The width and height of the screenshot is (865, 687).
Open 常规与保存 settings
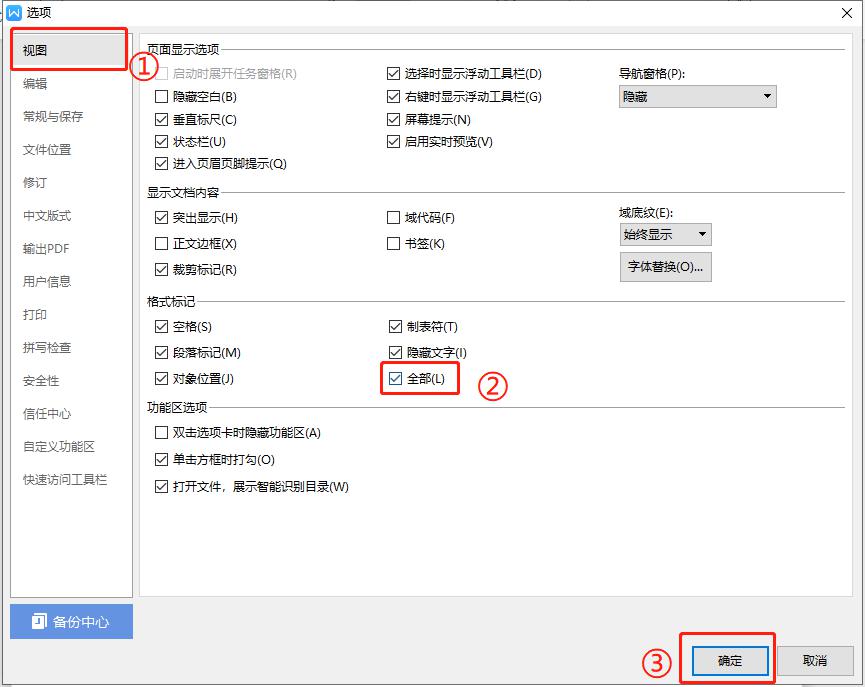click(x=53, y=116)
